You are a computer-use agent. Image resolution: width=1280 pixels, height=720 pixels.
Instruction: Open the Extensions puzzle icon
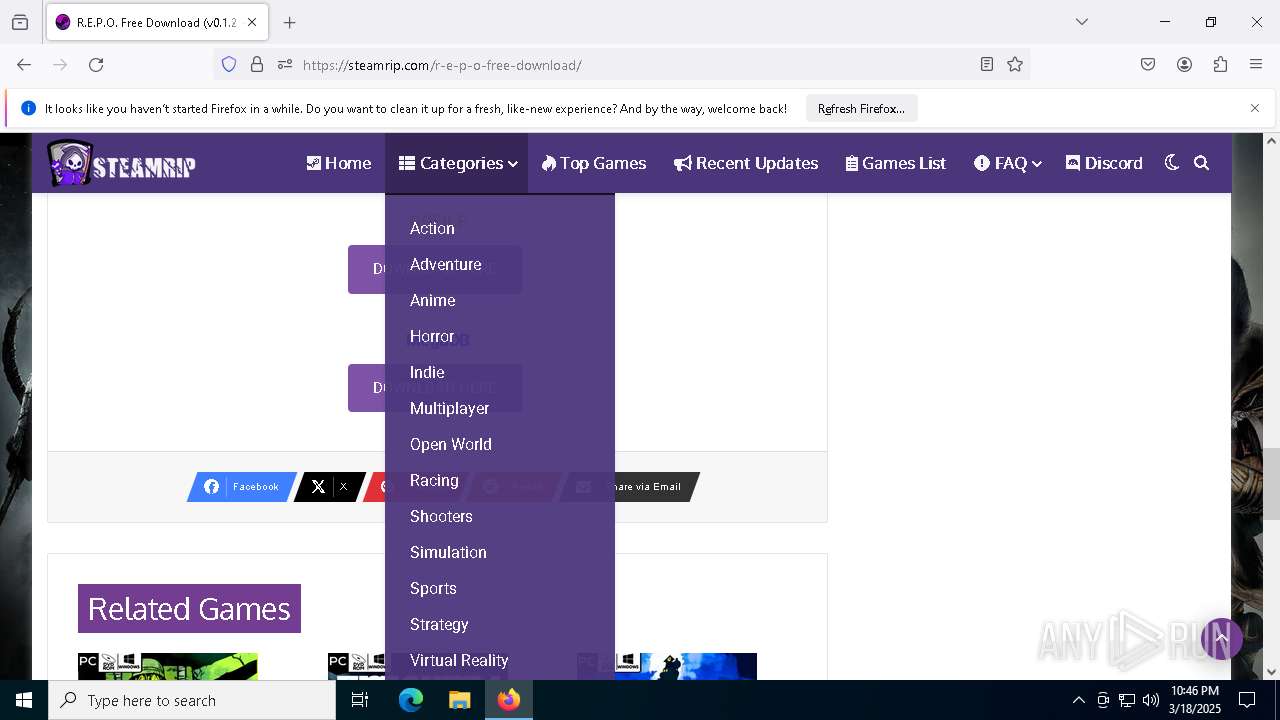click(1220, 64)
